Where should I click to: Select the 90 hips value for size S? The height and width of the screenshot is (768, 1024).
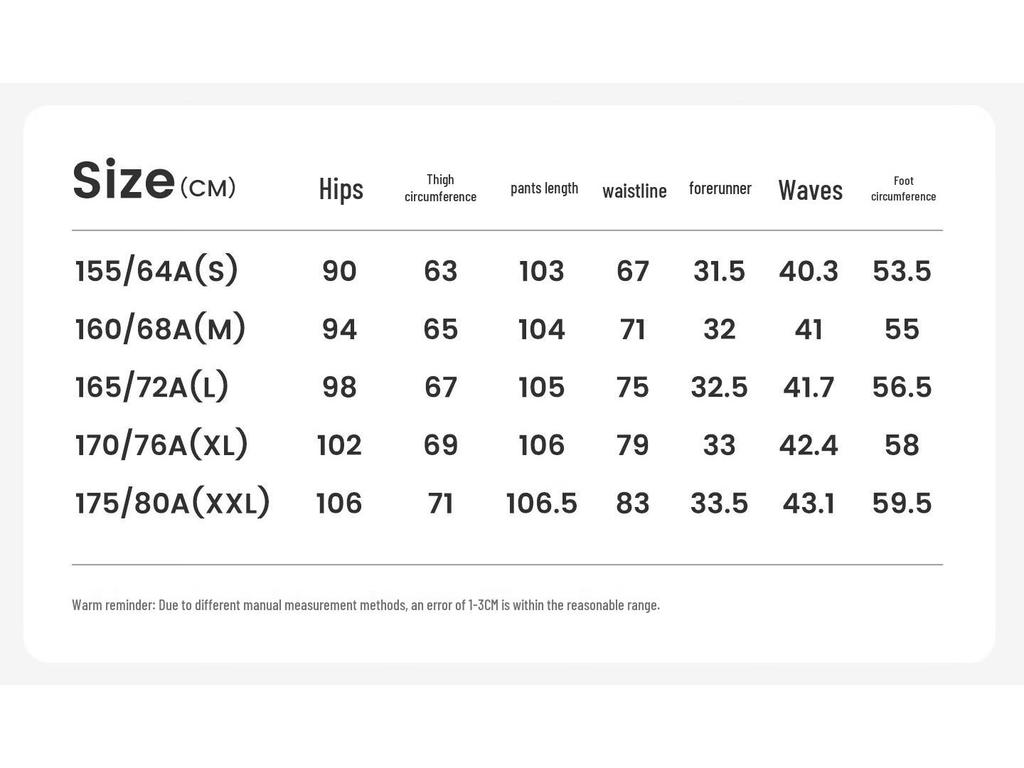tap(339, 271)
